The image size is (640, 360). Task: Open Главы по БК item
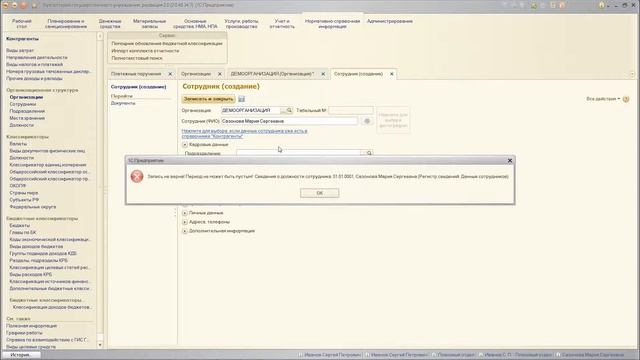(x=23, y=232)
